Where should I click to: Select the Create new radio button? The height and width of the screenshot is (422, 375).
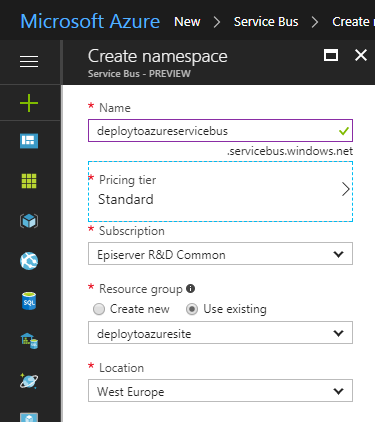[x=99, y=309]
